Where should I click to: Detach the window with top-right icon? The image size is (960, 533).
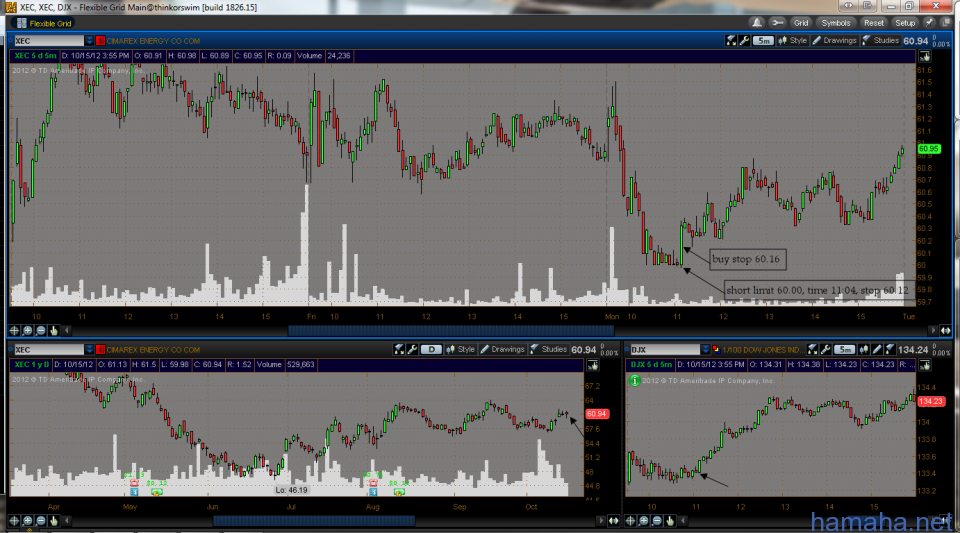[946, 23]
